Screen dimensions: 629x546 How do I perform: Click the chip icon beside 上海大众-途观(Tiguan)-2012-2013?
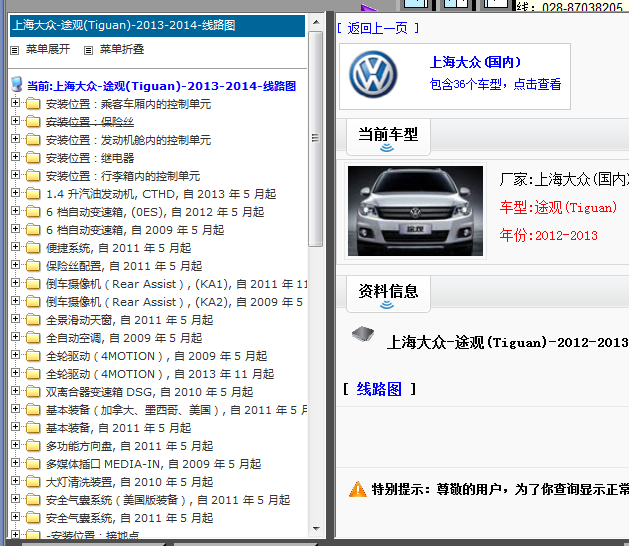pos(363,334)
